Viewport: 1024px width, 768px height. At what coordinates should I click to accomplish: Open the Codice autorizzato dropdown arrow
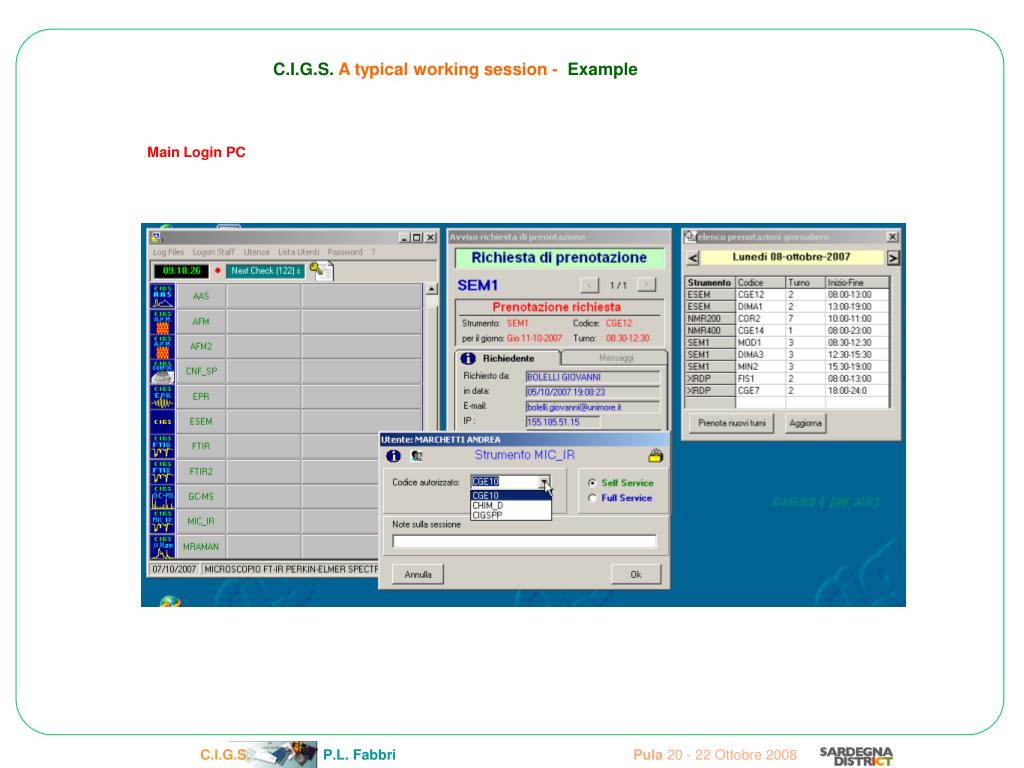(543, 482)
